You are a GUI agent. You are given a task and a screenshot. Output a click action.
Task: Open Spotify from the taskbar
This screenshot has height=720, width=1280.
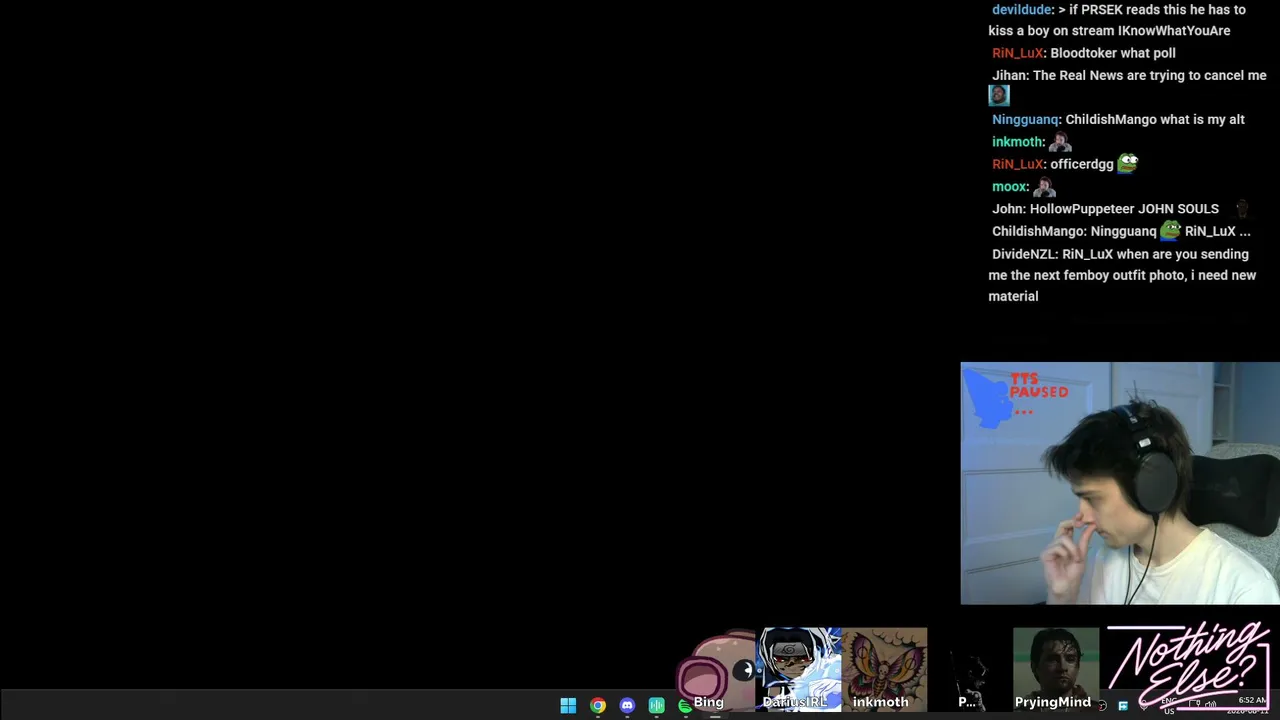coord(685,706)
